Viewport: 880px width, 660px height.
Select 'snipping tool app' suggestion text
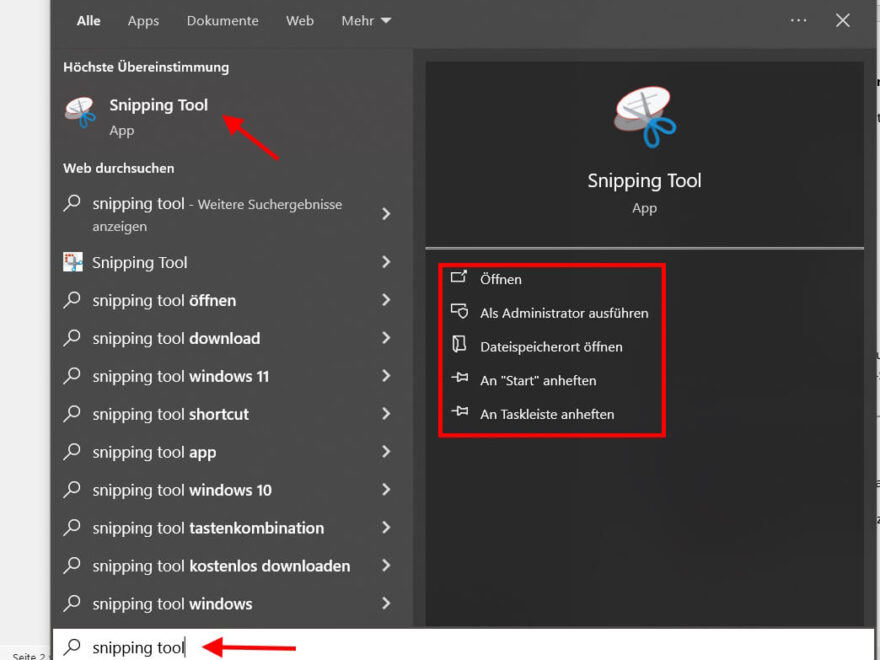[x=154, y=452]
